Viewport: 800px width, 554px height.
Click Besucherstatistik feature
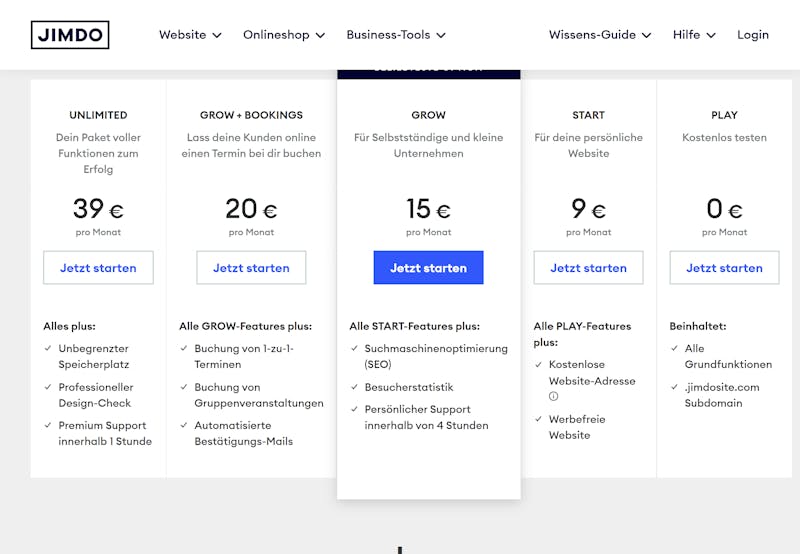[409, 387]
